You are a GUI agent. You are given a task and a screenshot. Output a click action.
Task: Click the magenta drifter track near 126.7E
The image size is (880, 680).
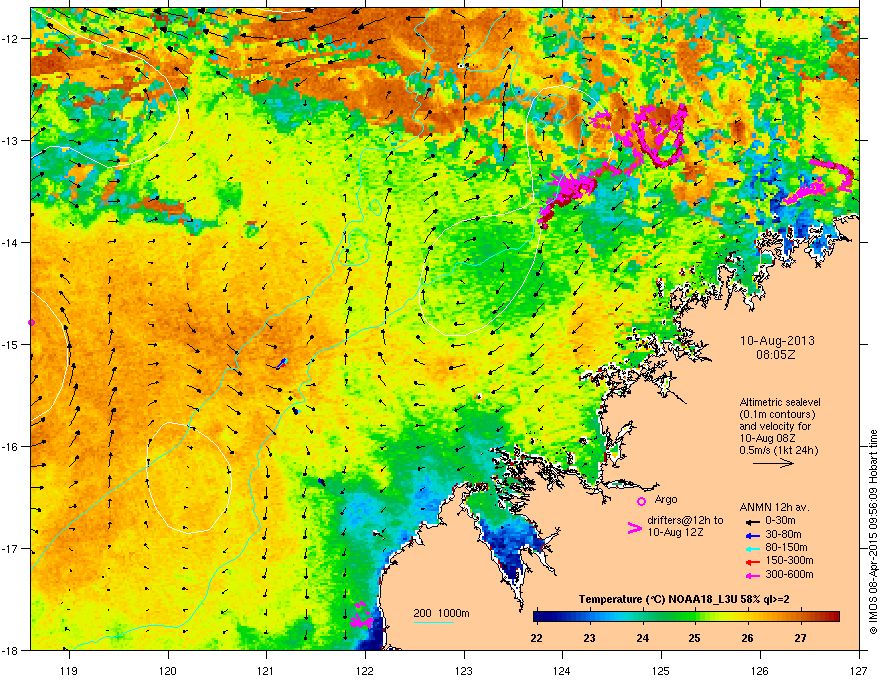pos(821,182)
